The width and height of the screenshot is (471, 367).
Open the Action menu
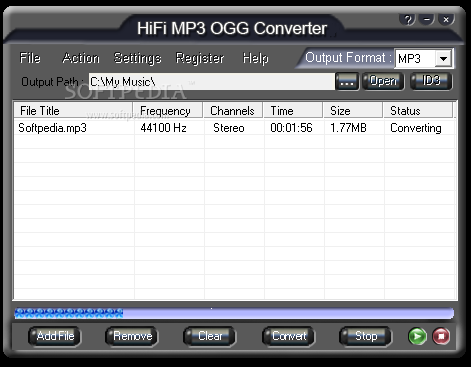pyautogui.click(x=81, y=58)
